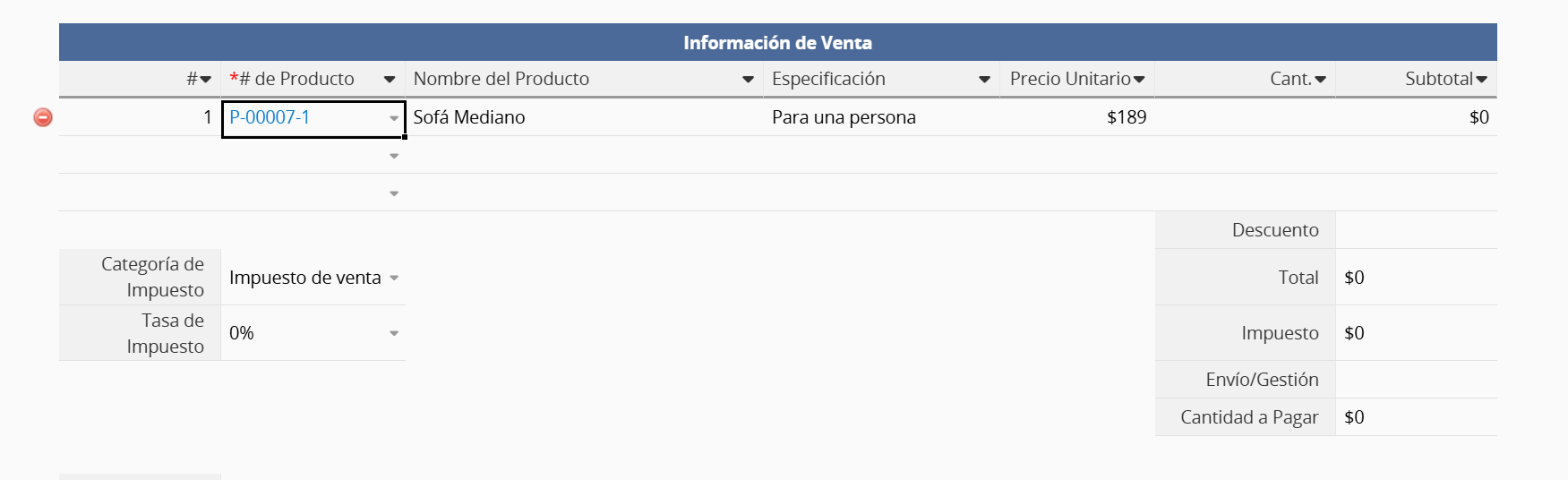Click the Información de Venta header

pyautogui.click(x=777, y=42)
